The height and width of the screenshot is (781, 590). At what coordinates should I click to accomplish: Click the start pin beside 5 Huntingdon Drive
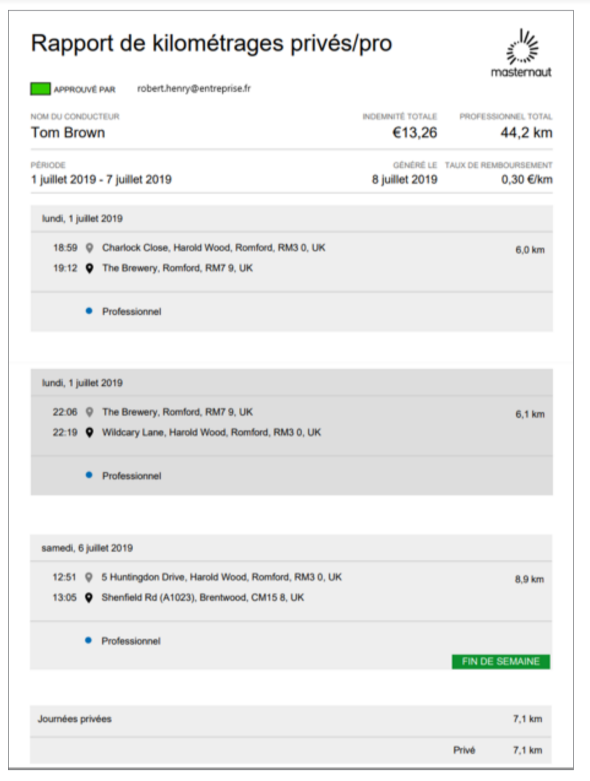[x=89, y=577]
